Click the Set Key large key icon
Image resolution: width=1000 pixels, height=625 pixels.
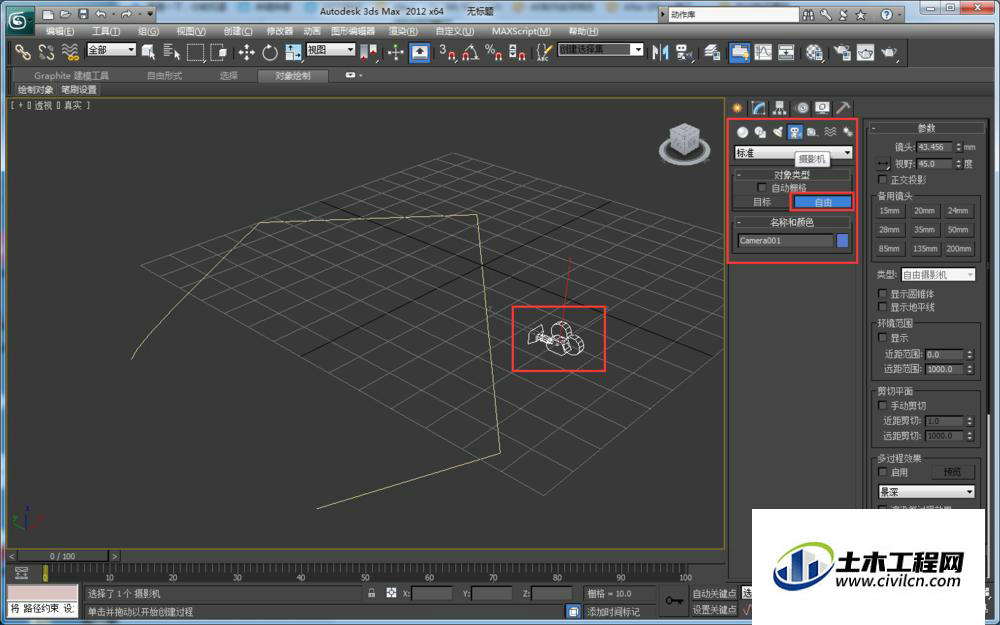coord(674,601)
